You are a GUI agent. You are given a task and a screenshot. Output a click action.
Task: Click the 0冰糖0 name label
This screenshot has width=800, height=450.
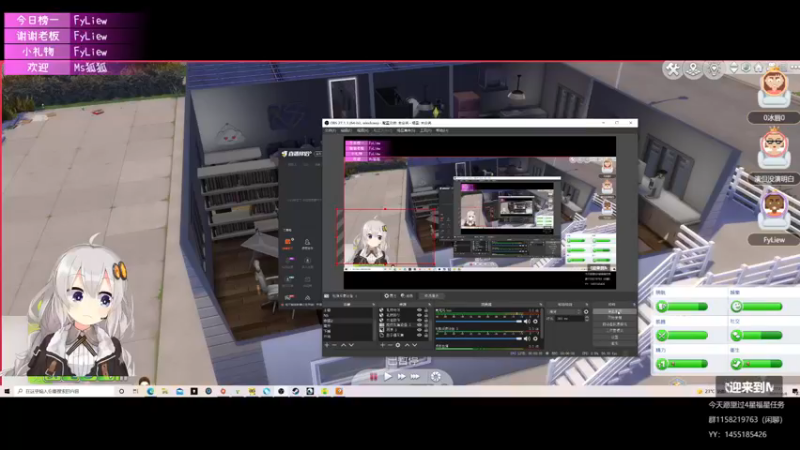pos(774,118)
